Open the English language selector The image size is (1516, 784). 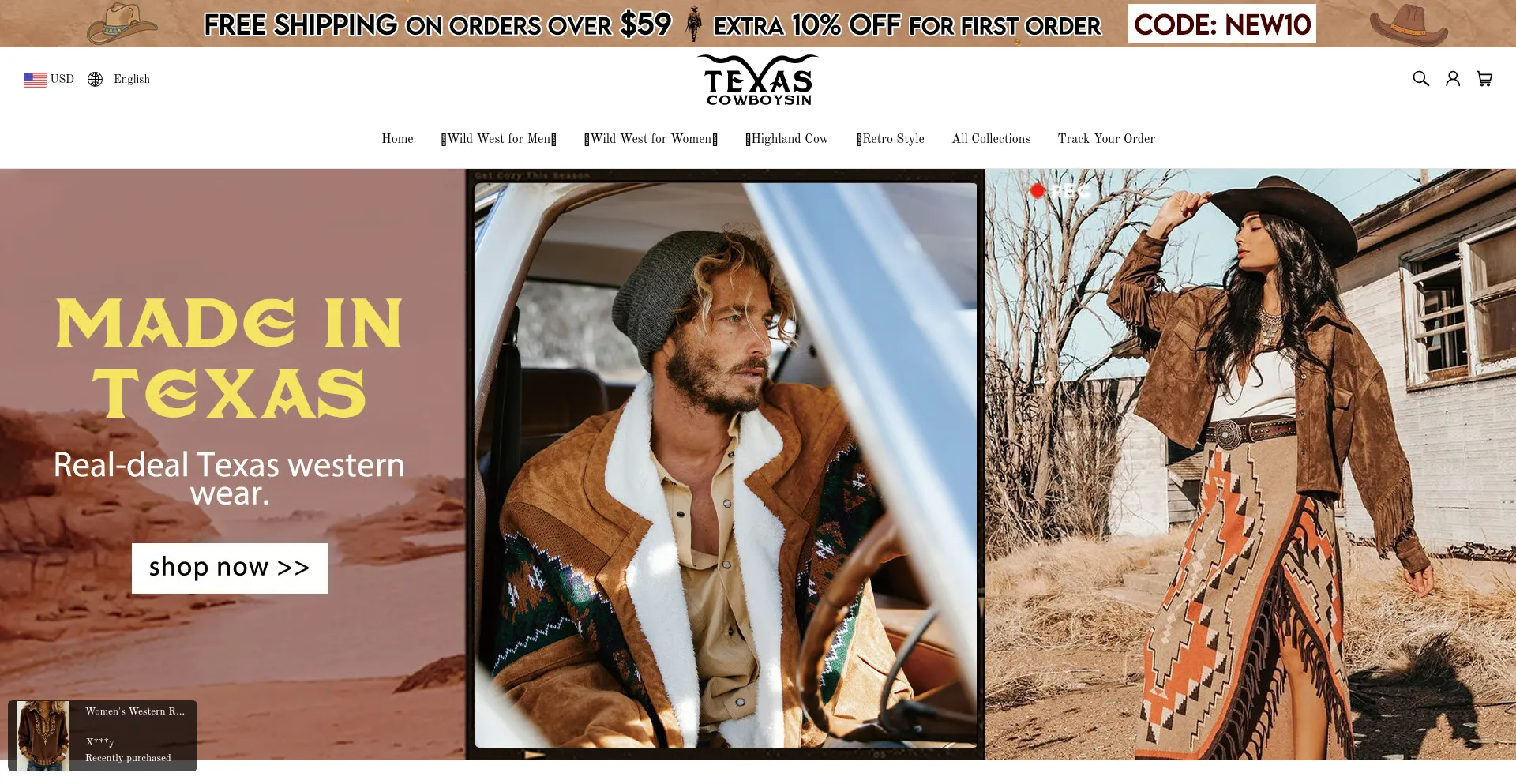click(132, 79)
